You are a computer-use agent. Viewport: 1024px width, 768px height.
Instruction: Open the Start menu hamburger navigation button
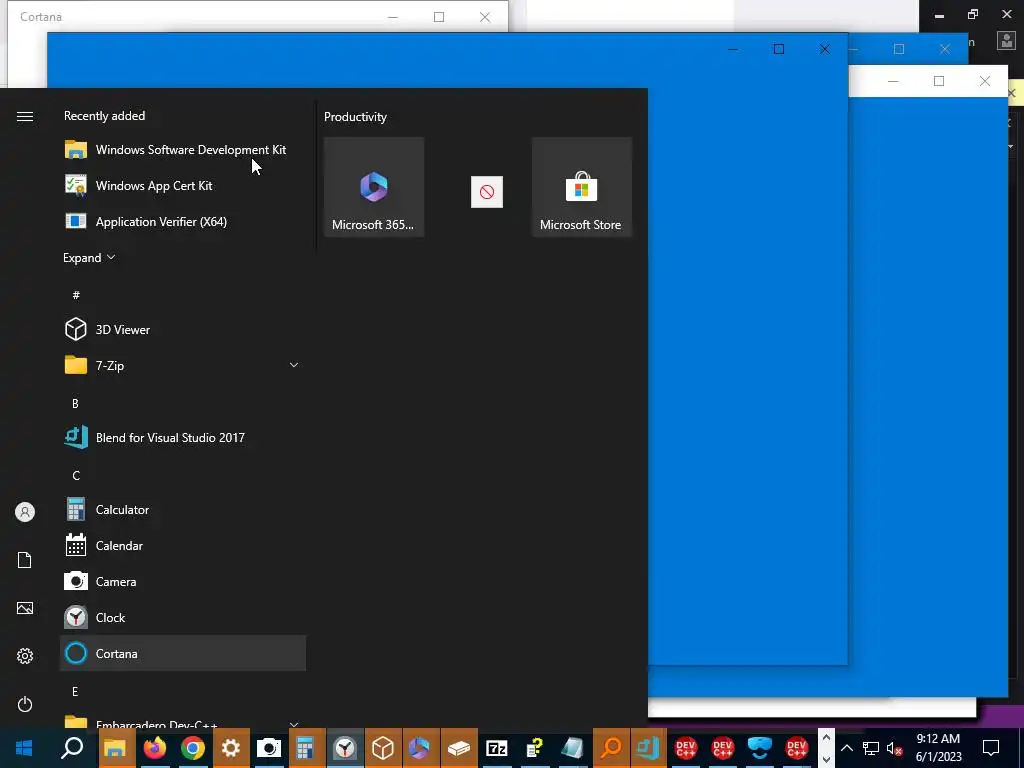(x=25, y=116)
